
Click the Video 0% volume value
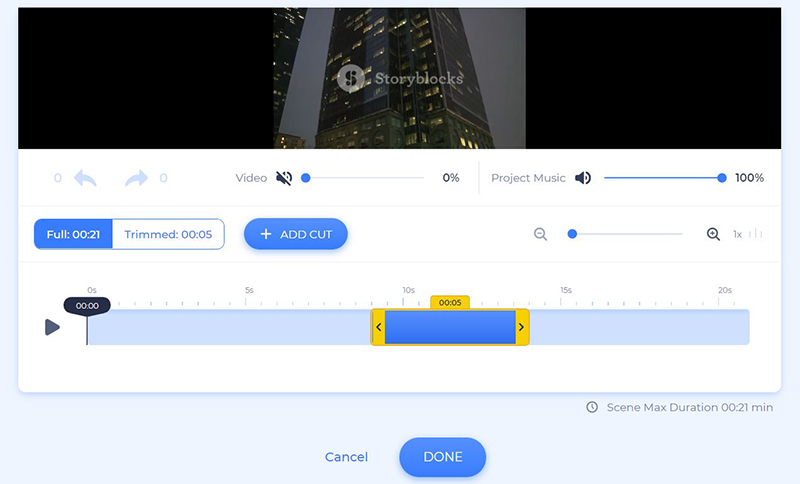(451, 178)
